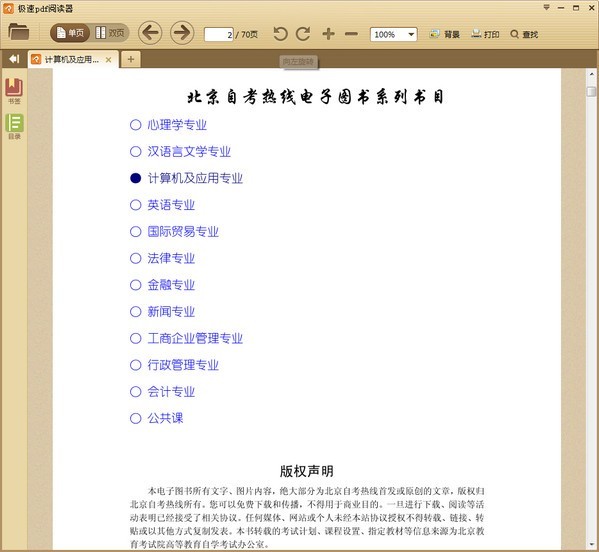Close the 计算机及应用 tab
Viewport: 599px width, 552px height.
(108, 60)
